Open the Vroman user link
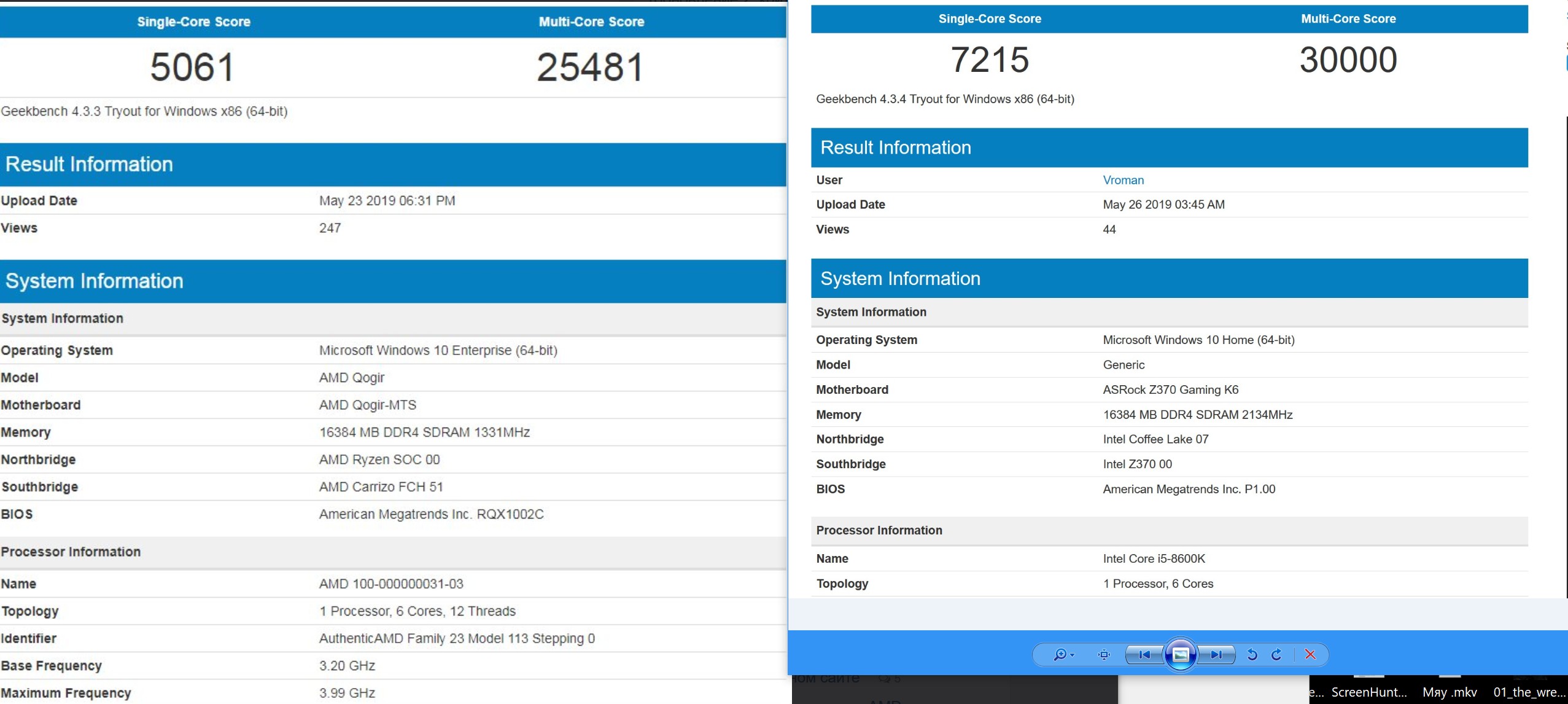 pyautogui.click(x=1123, y=180)
